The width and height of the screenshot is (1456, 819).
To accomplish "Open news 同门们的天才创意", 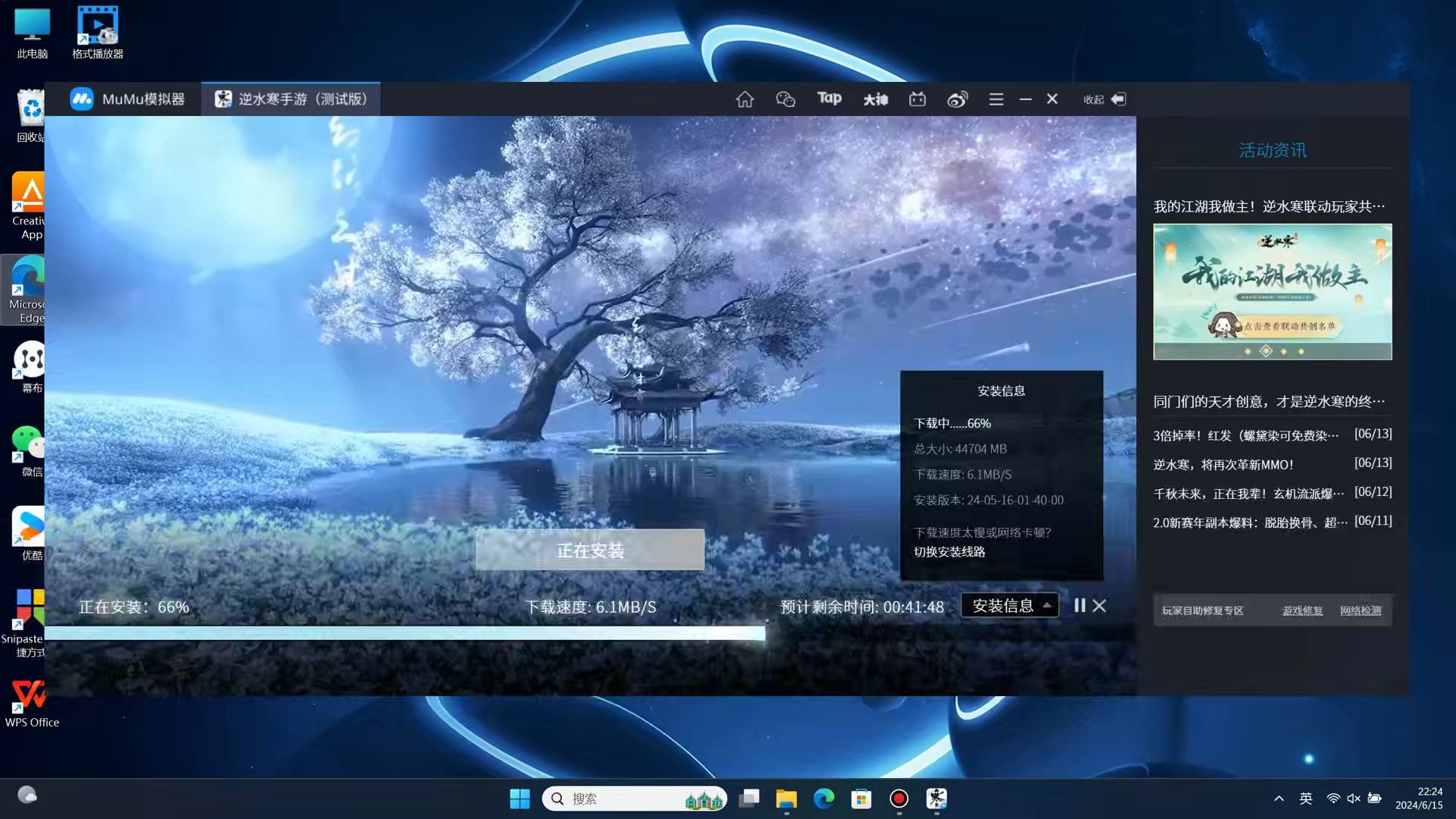I will click(1269, 401).
